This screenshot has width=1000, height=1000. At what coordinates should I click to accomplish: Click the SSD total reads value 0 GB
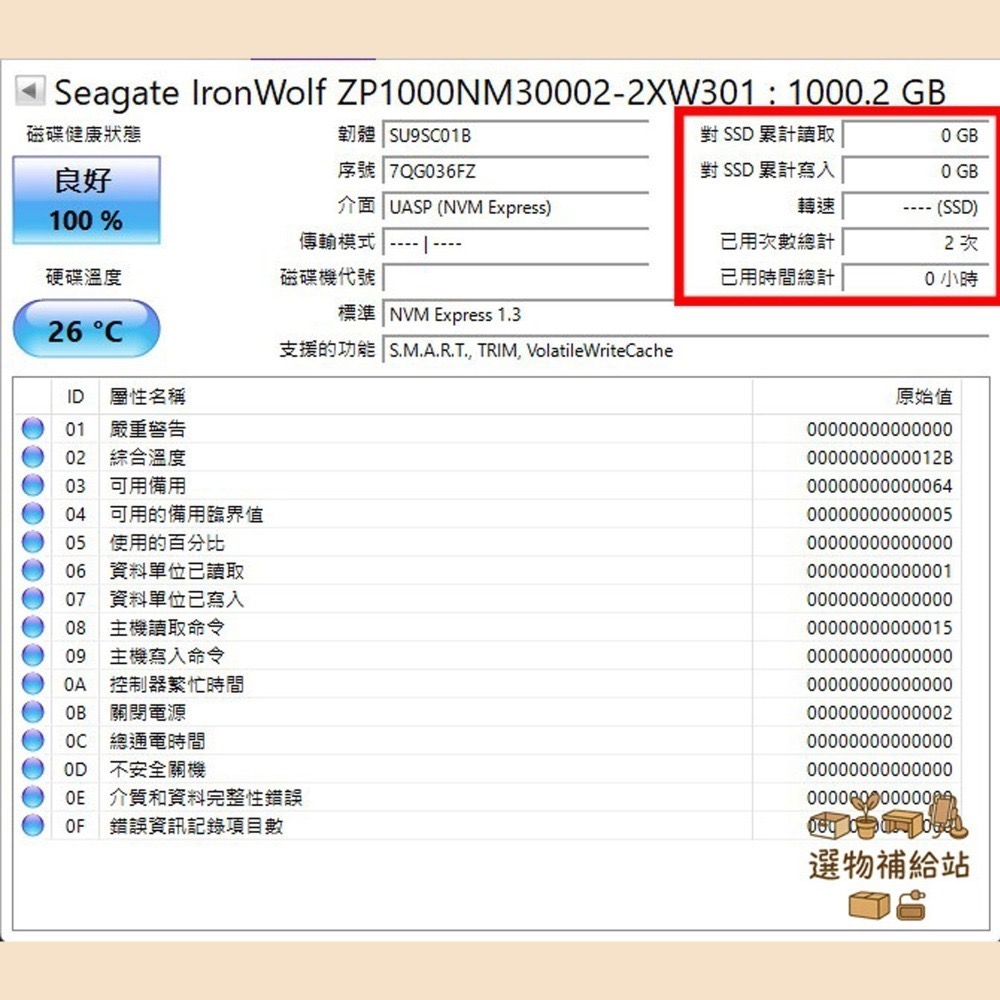tap(916, 135)
